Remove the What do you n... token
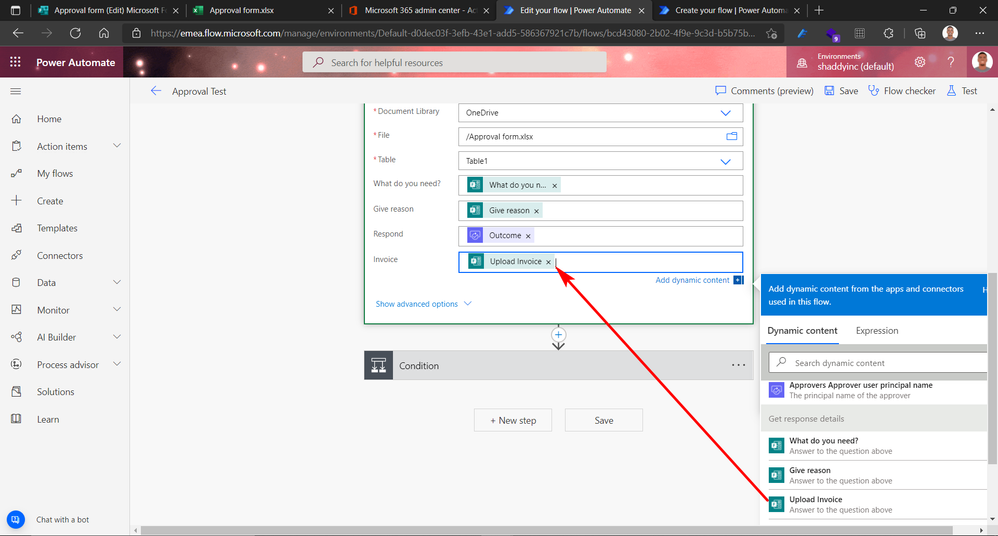 pyautogui.click(x=554, y=185)
